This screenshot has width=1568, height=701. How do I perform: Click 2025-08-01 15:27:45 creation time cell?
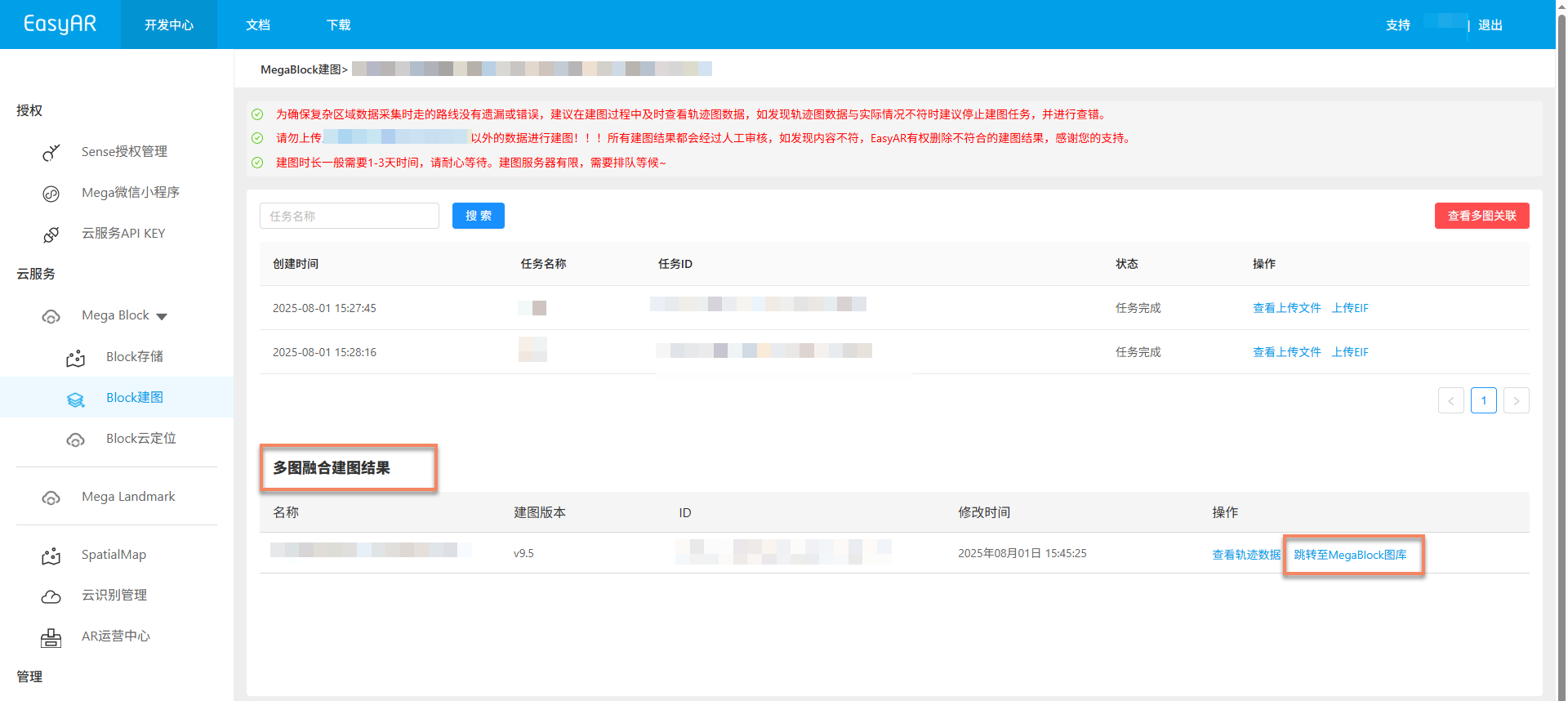(324, 308)
